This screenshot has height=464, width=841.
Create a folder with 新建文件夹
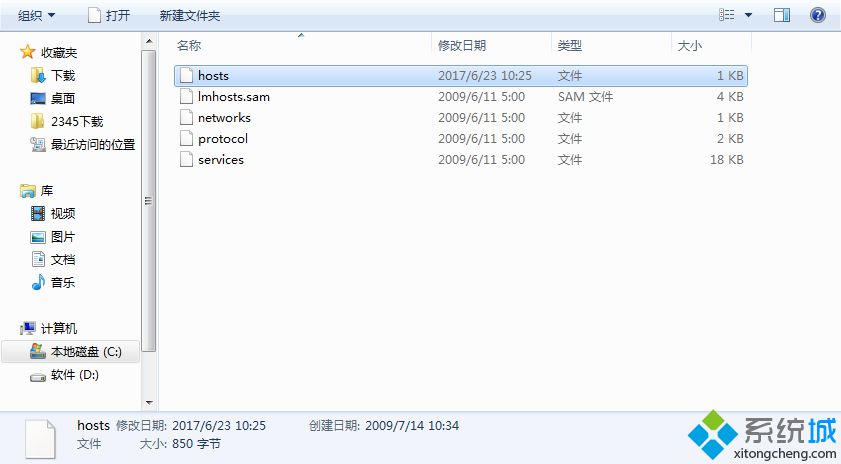pos(190,15)
